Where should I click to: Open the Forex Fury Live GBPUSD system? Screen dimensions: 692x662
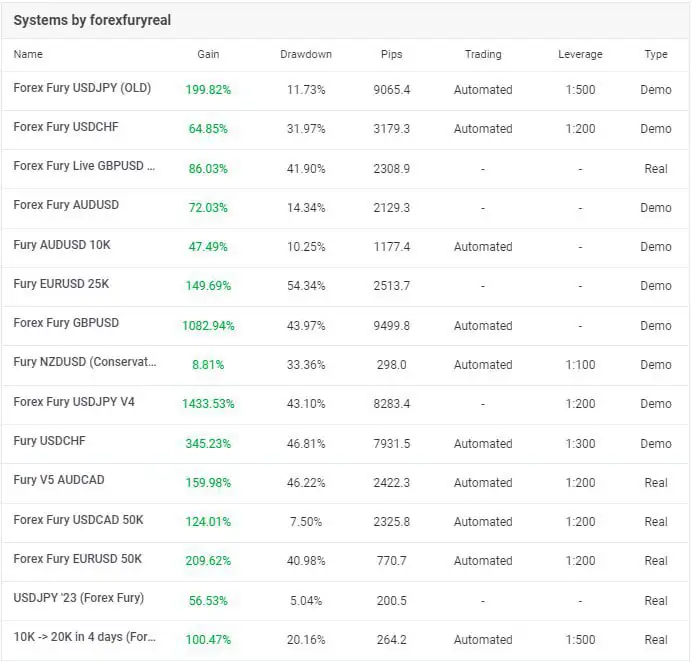(84, 166)
